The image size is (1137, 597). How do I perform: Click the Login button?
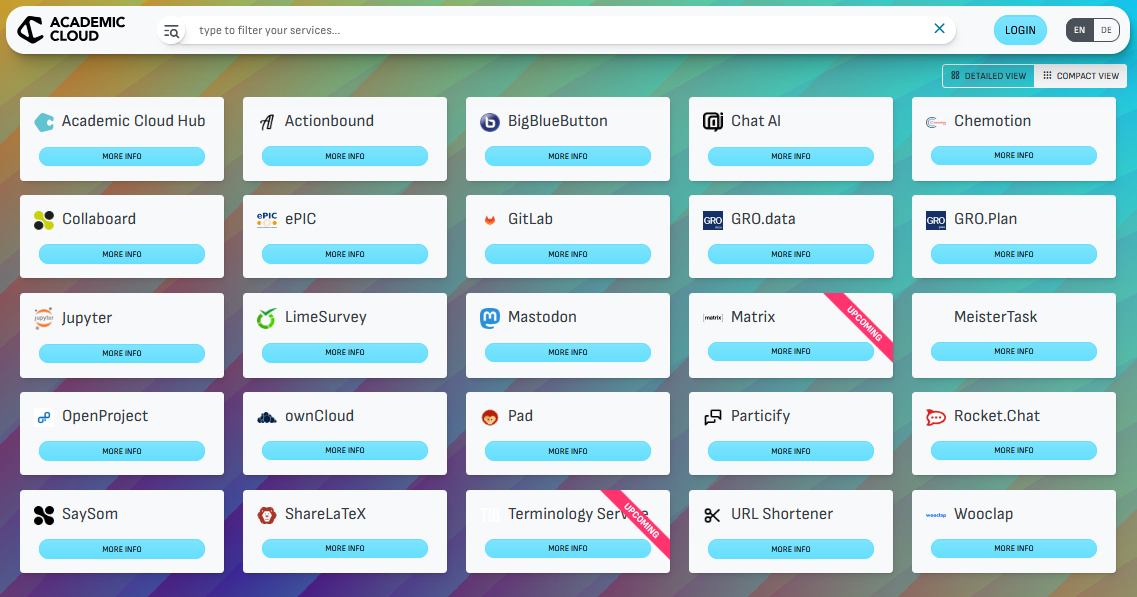(x=1020, y=30)
